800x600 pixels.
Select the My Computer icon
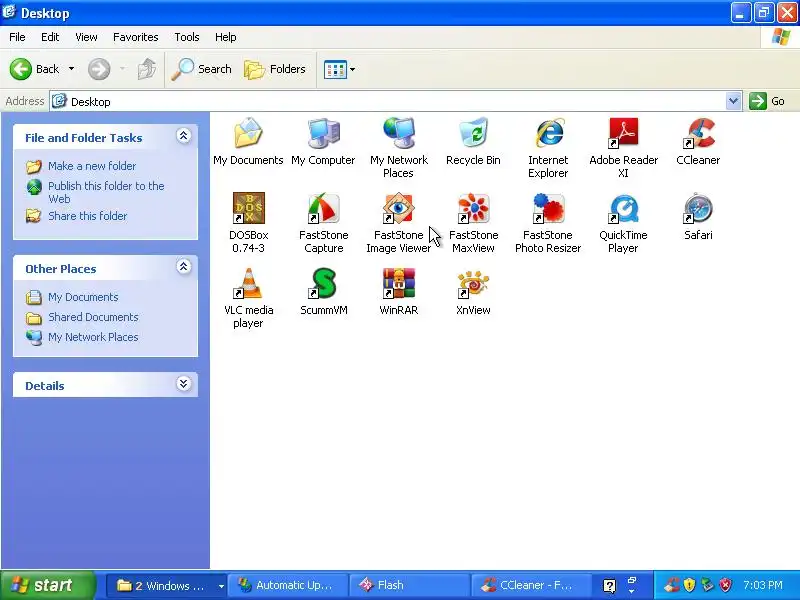coord(323,141)
